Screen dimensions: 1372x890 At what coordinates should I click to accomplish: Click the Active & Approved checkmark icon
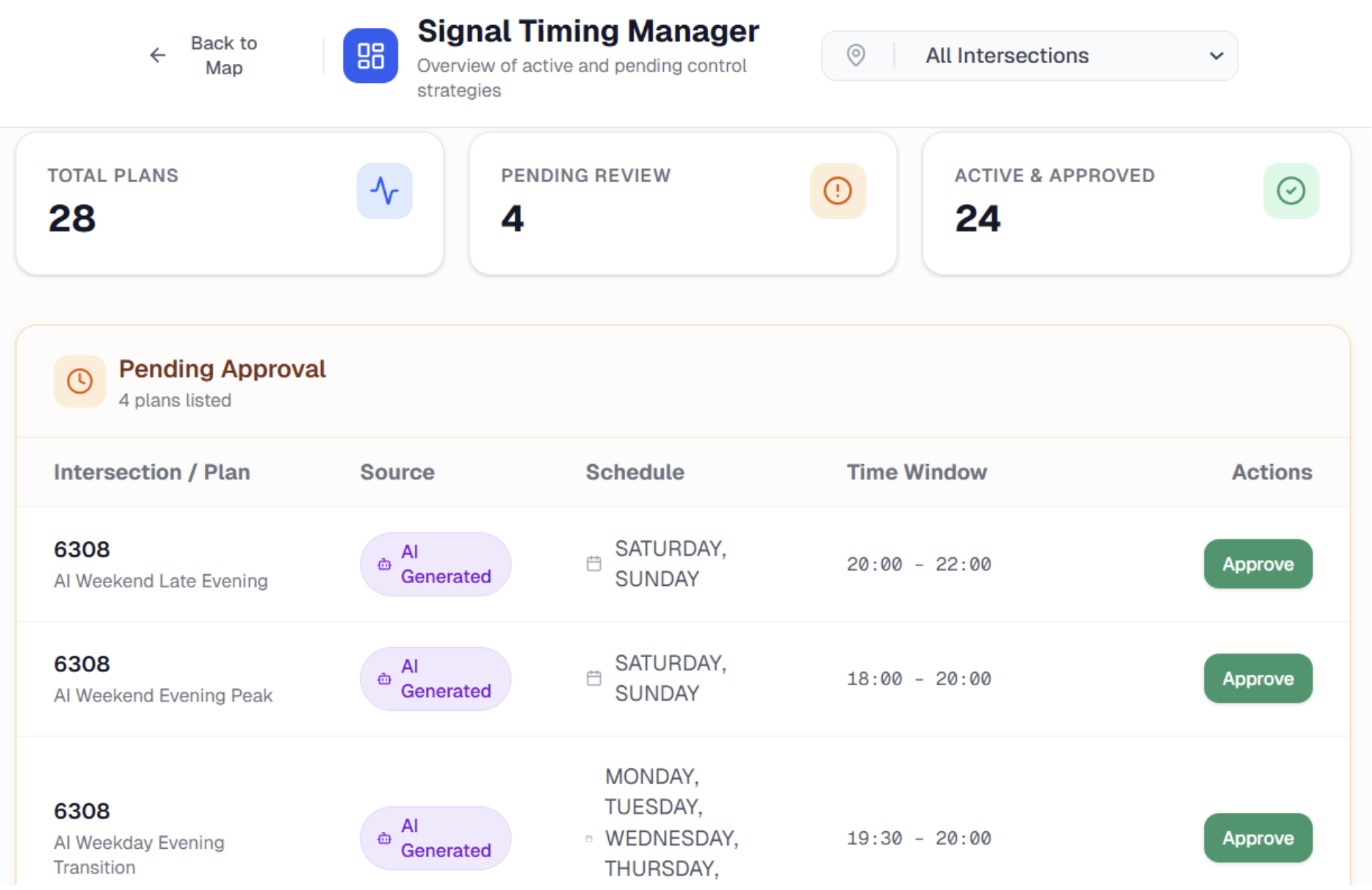click(1290, 191)
